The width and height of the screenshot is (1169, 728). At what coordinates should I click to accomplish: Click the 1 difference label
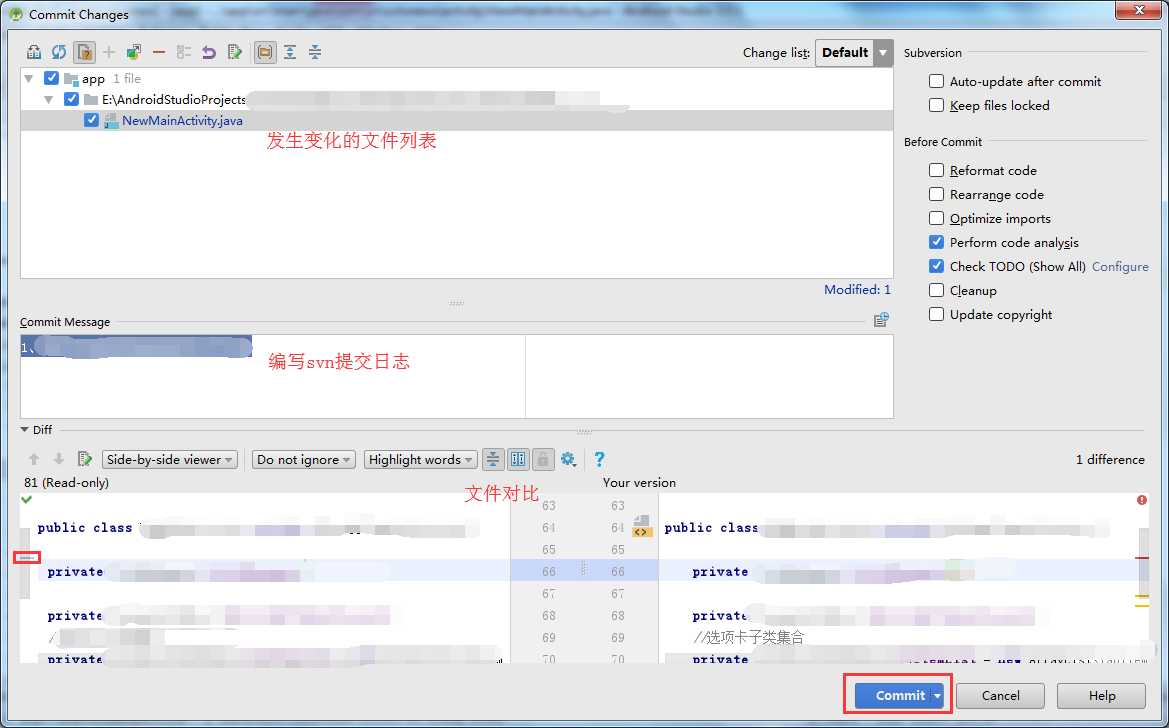tap(1109, 459)
